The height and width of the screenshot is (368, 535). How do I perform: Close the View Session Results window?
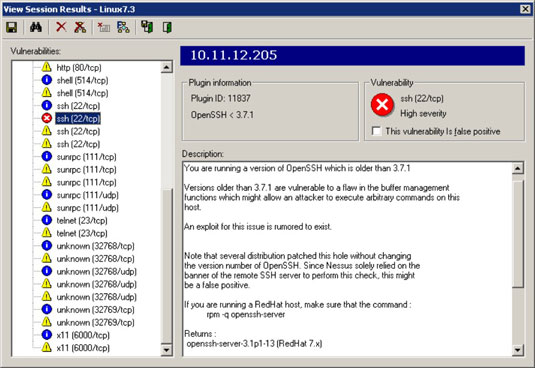[525, 9]
